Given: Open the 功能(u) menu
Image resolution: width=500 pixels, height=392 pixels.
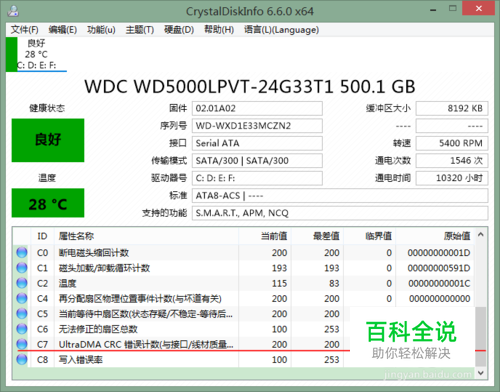Looking at the screenshot, I should (101, 30).
